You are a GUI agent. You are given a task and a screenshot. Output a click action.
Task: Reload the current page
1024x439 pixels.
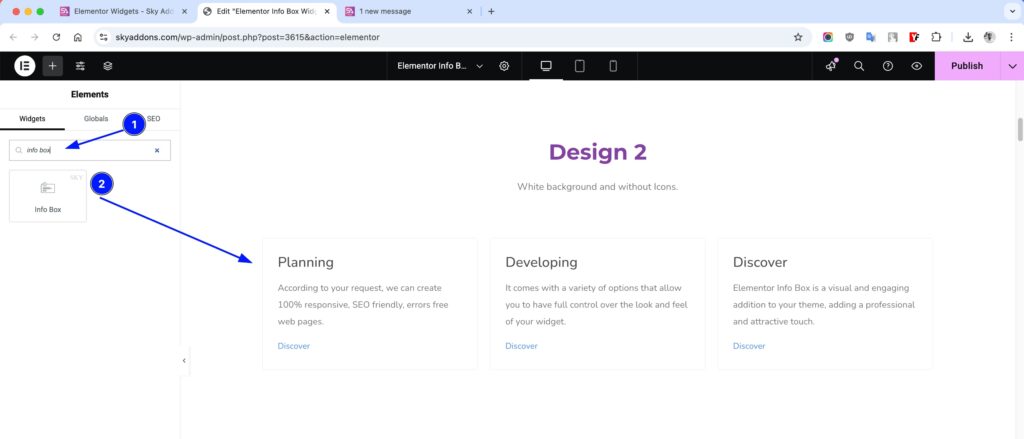pos(56,37)
